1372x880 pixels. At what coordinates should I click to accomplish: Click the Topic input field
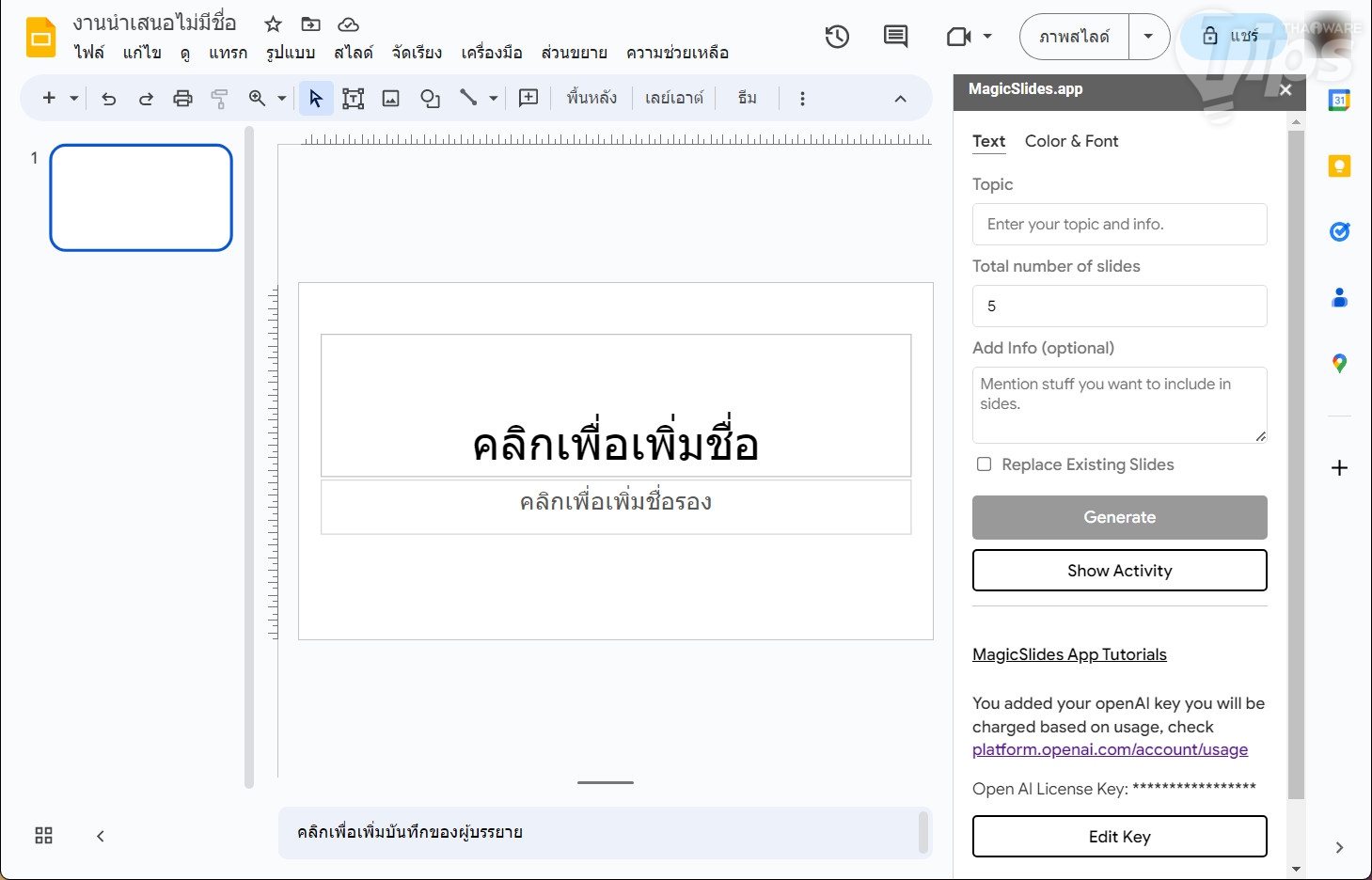pos(1119,224)
